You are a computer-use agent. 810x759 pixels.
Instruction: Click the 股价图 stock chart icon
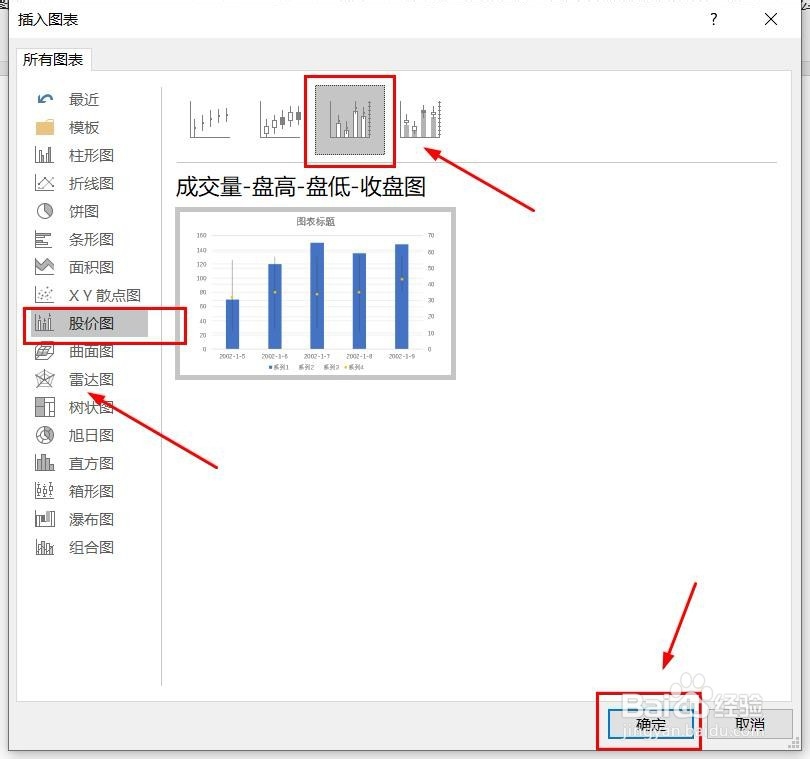tap(44, 323)
